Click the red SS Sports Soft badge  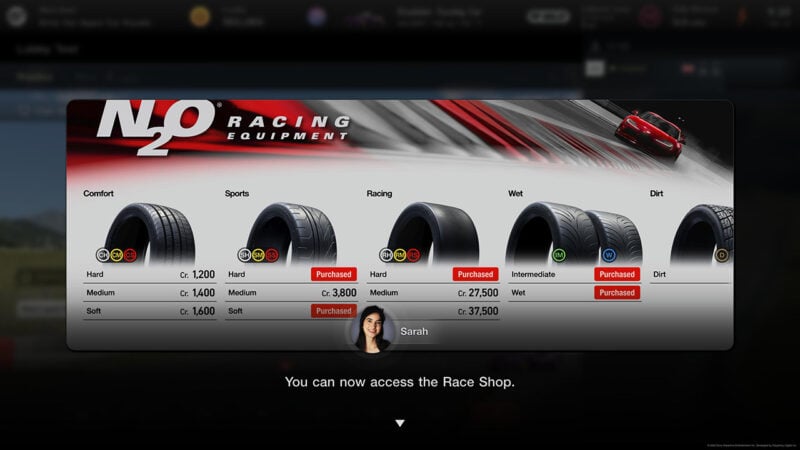click(x=272, y=255)
